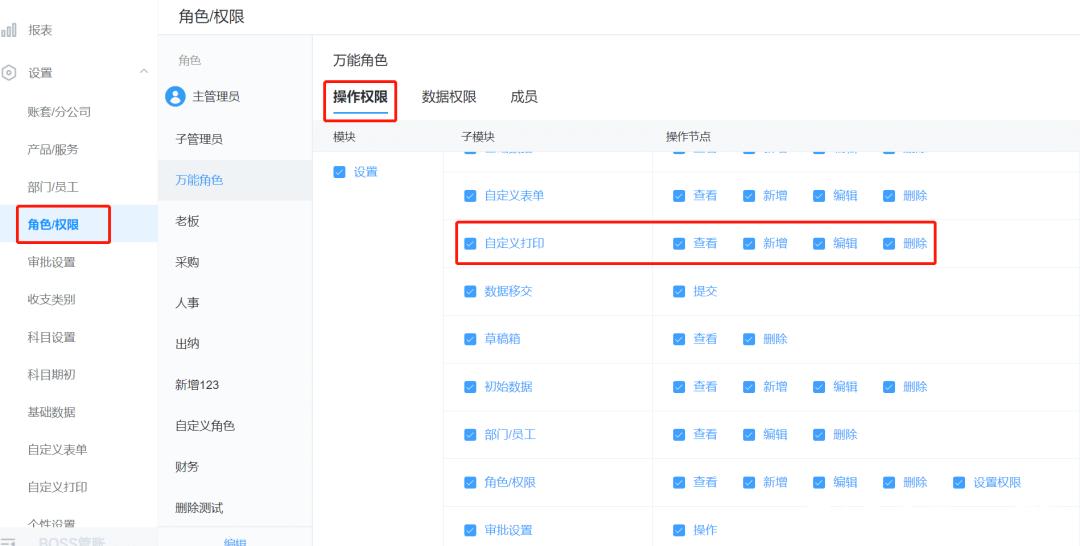The image size is (1080, 546).
Task: Toggle 操作 checkbox in 审批设置 row
Action: (x=679, y=530)
